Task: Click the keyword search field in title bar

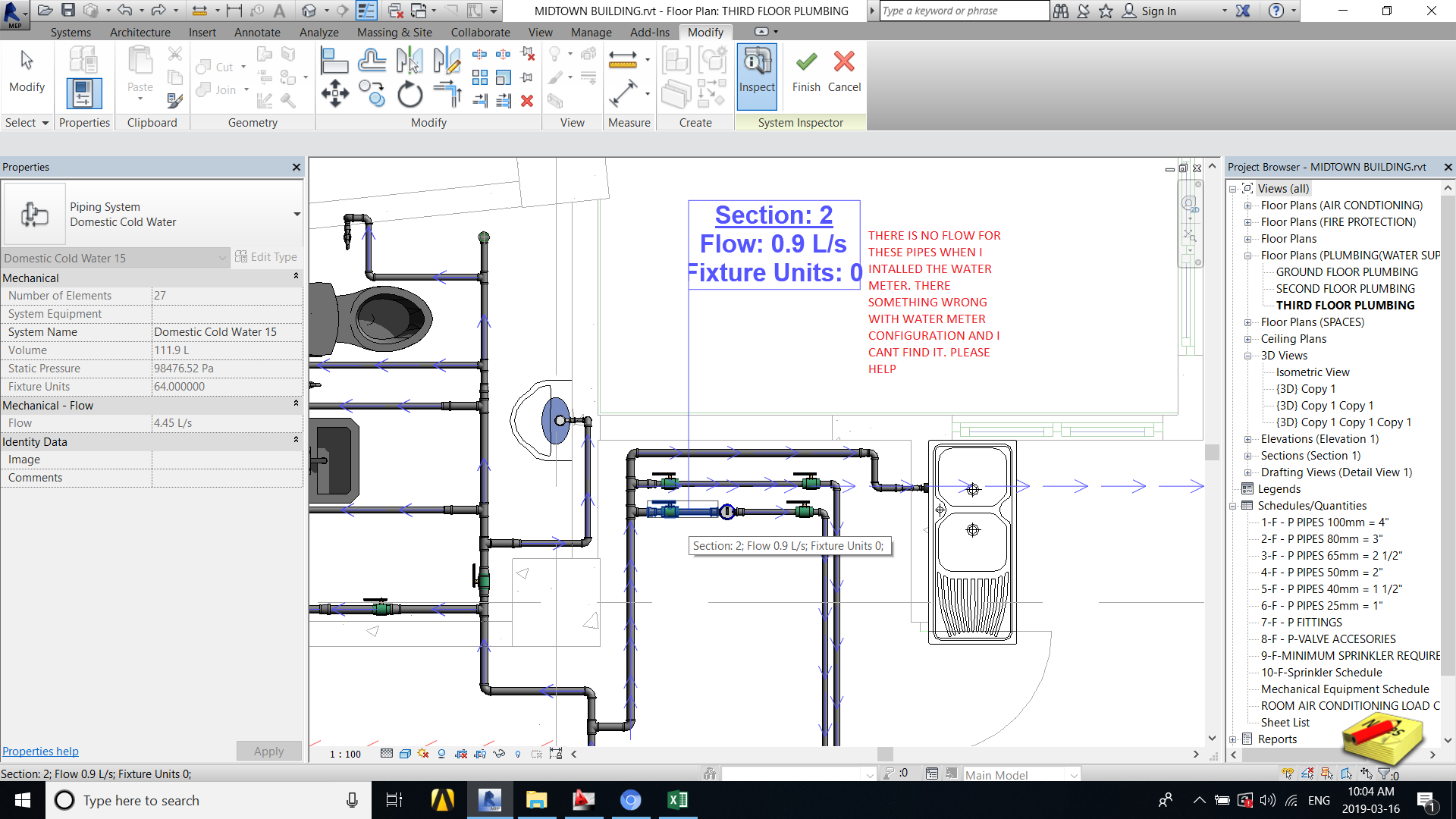Action: tap(963, 11)
